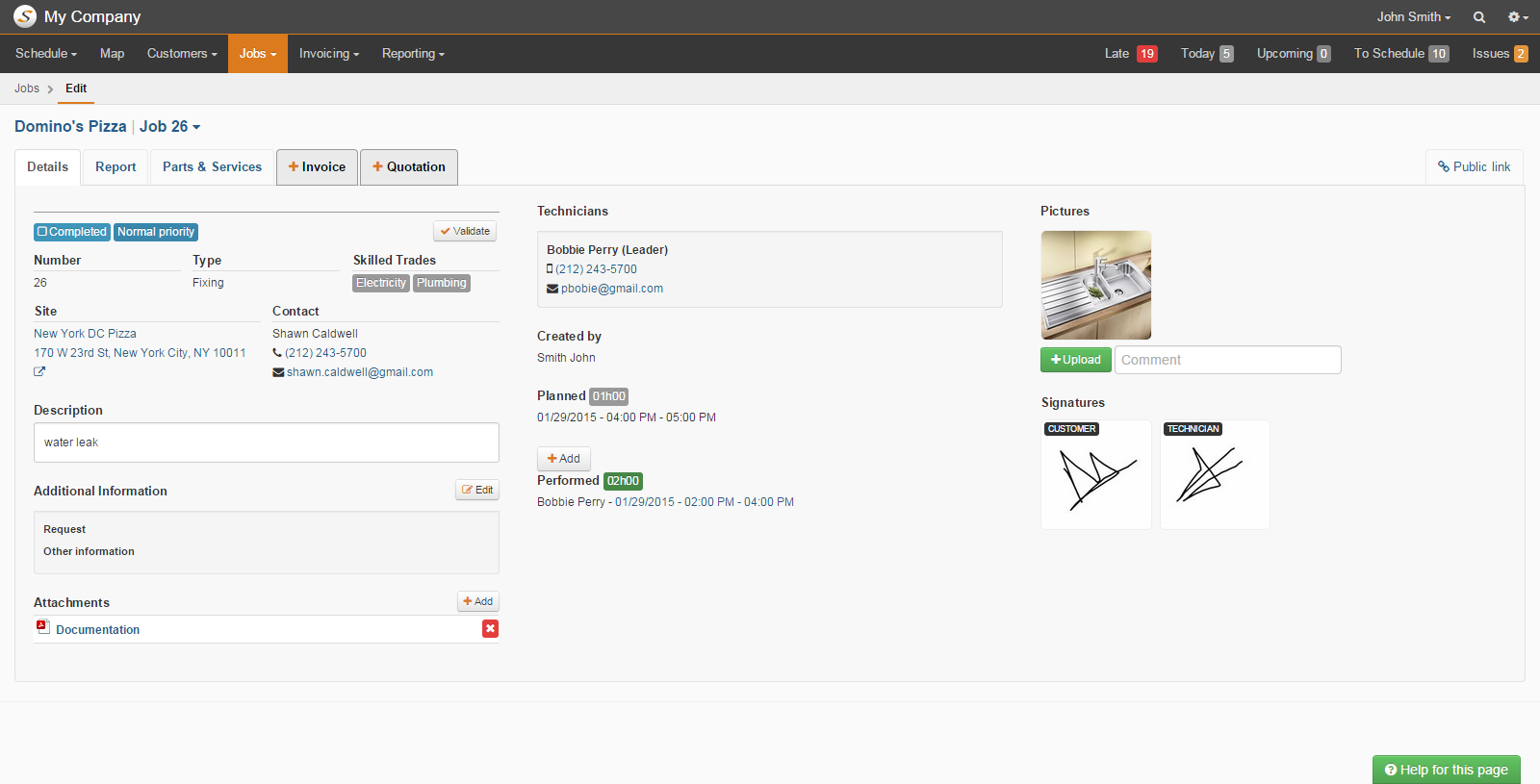View the Technician signature
This screenshot has height=784, width=1540.
(x=1215, y=474)
